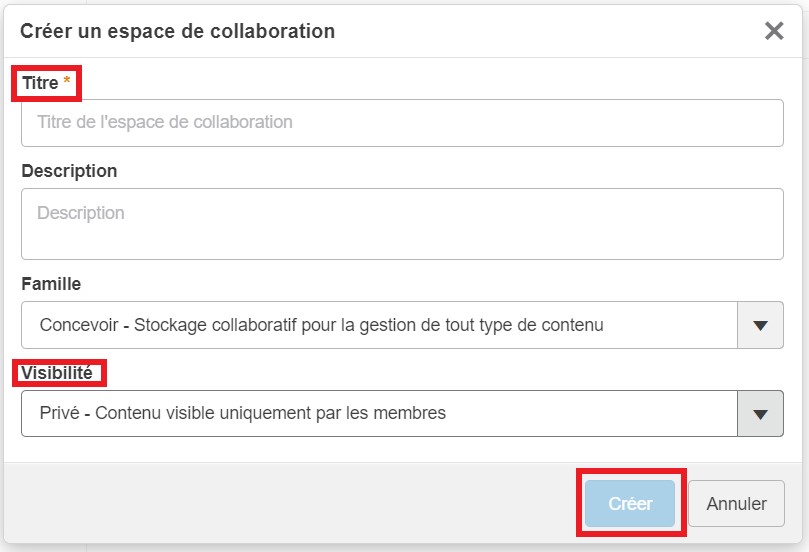Click the red required asterisk beside Titre

67,84
